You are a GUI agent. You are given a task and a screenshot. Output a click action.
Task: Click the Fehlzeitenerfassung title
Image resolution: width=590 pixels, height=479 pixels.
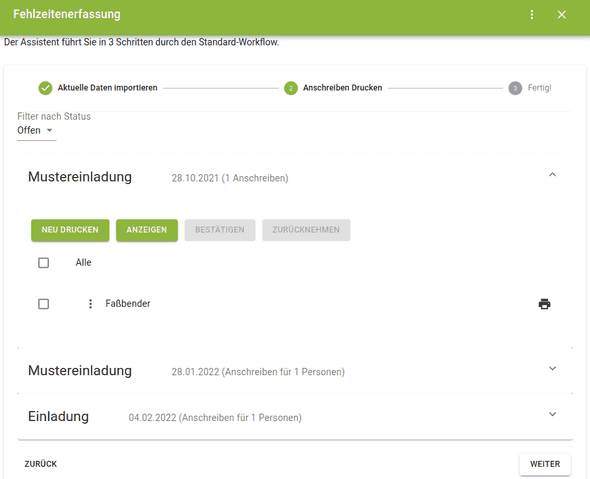pyautogui.click(x=67, y=14)
